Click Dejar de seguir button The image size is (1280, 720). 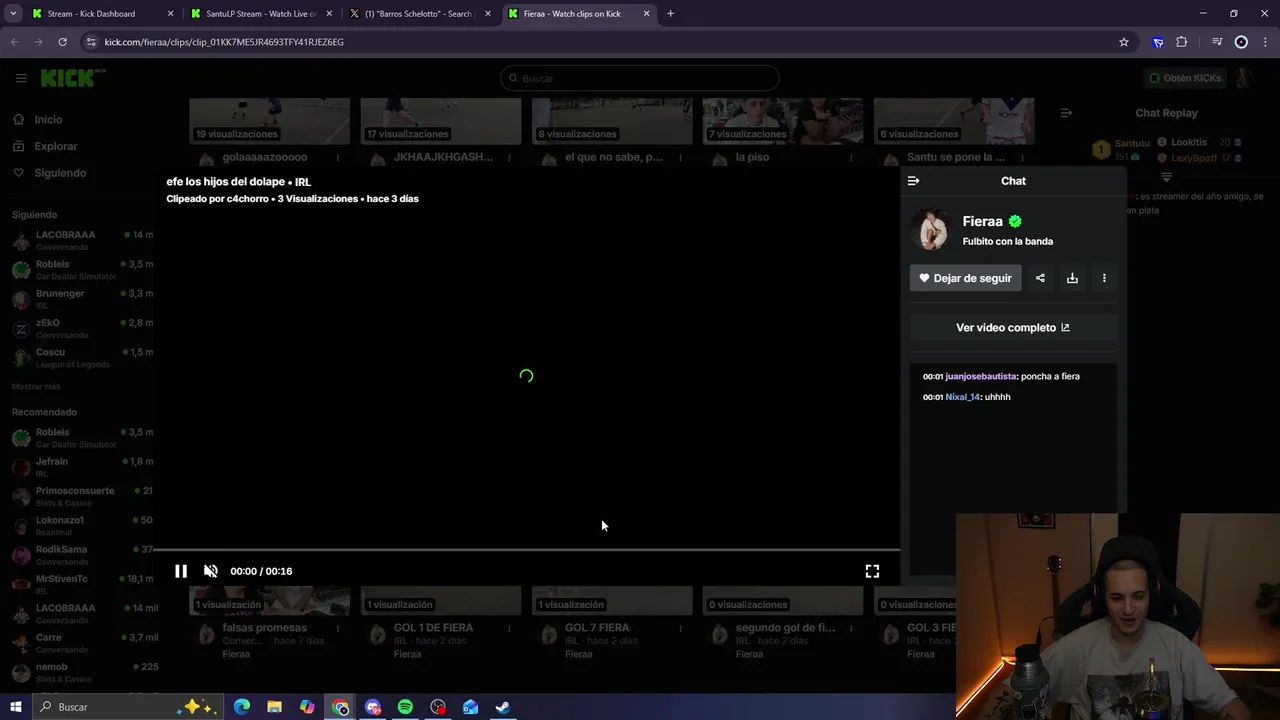(x=966, y=278)
